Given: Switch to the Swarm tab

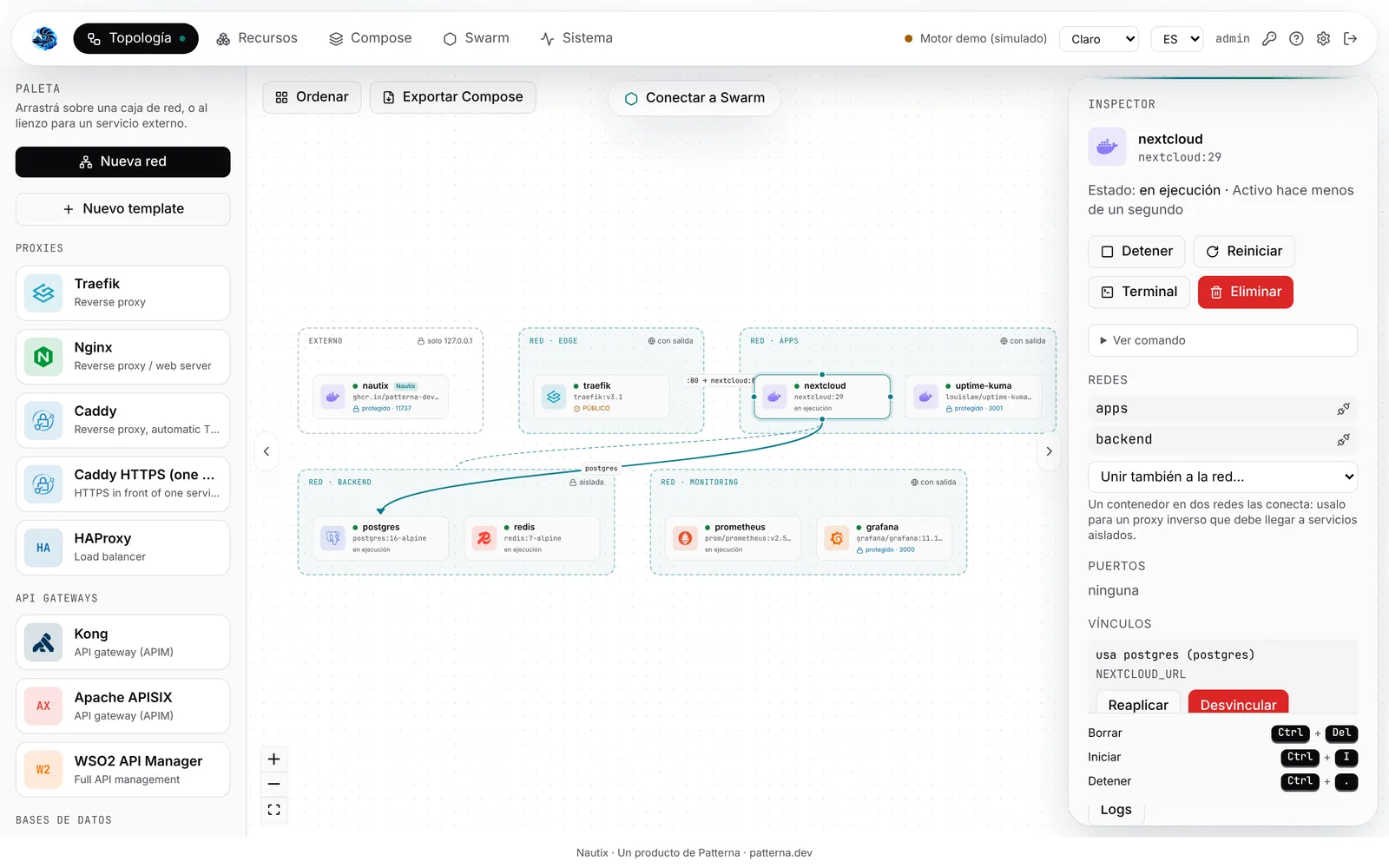Looking at the screenshot, I should click(477, 38).
